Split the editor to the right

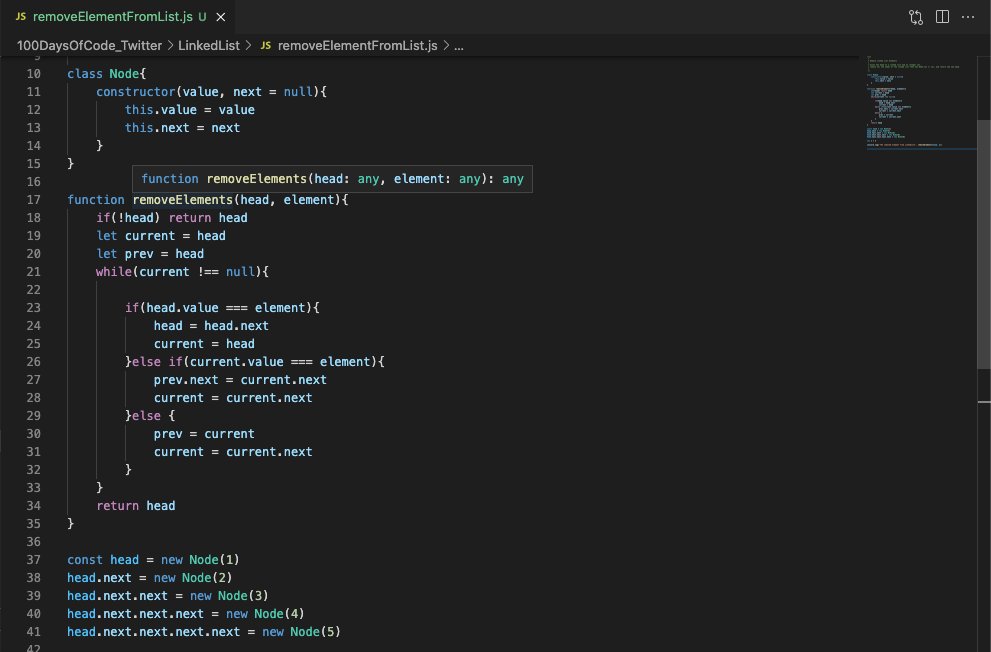942,17
